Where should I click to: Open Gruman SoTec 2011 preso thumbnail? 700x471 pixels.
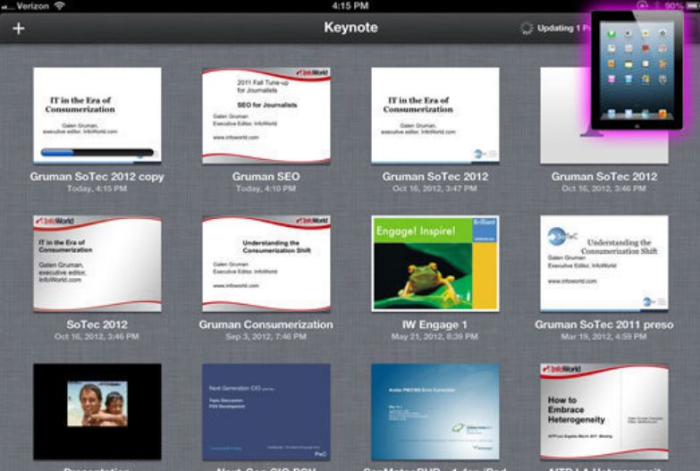tap(604, 263)
